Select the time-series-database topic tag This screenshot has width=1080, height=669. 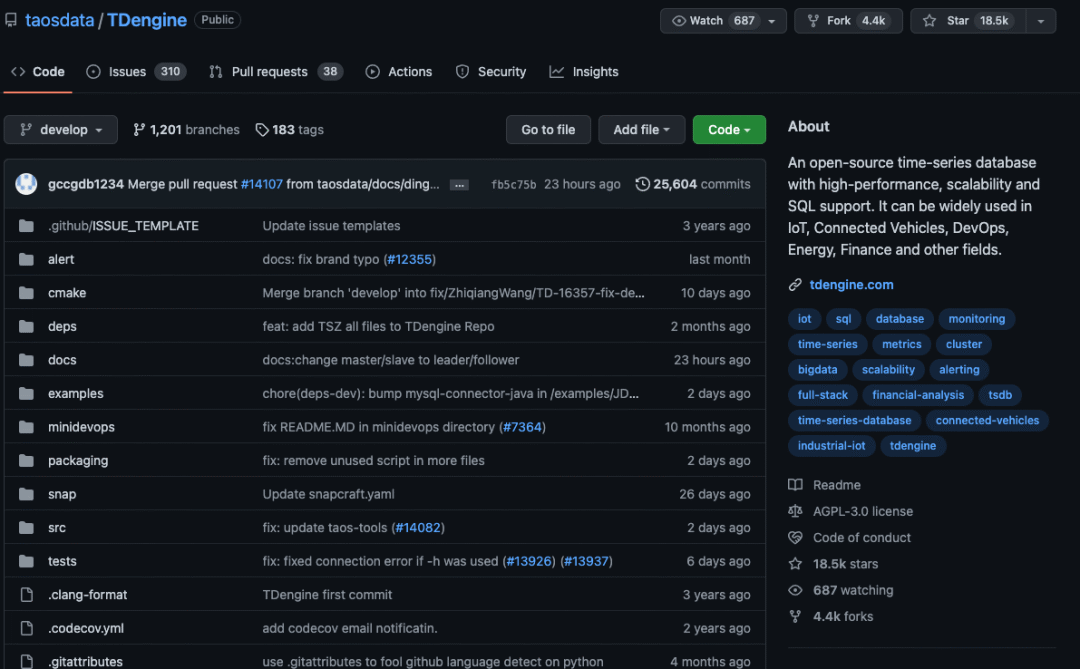click(854, 420)
